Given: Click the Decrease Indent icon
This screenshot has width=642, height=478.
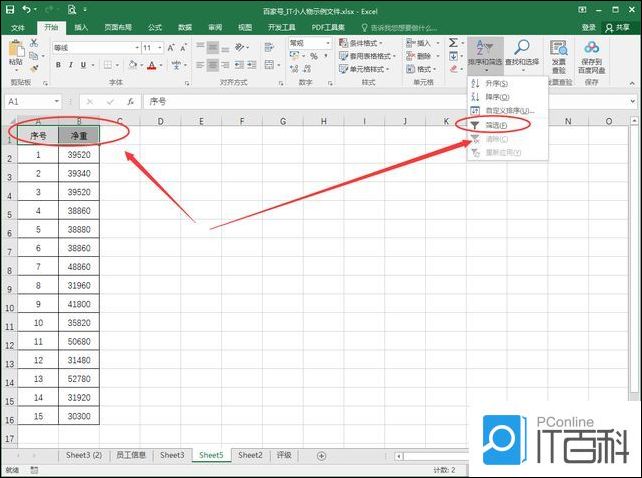Looking at the screenshot, I should tap(240, 65).
